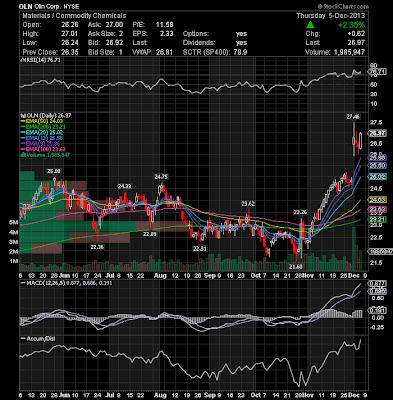393x400 pixels.
Task: Click the OLN ticker symbol in header
Action: pos(25,6)
